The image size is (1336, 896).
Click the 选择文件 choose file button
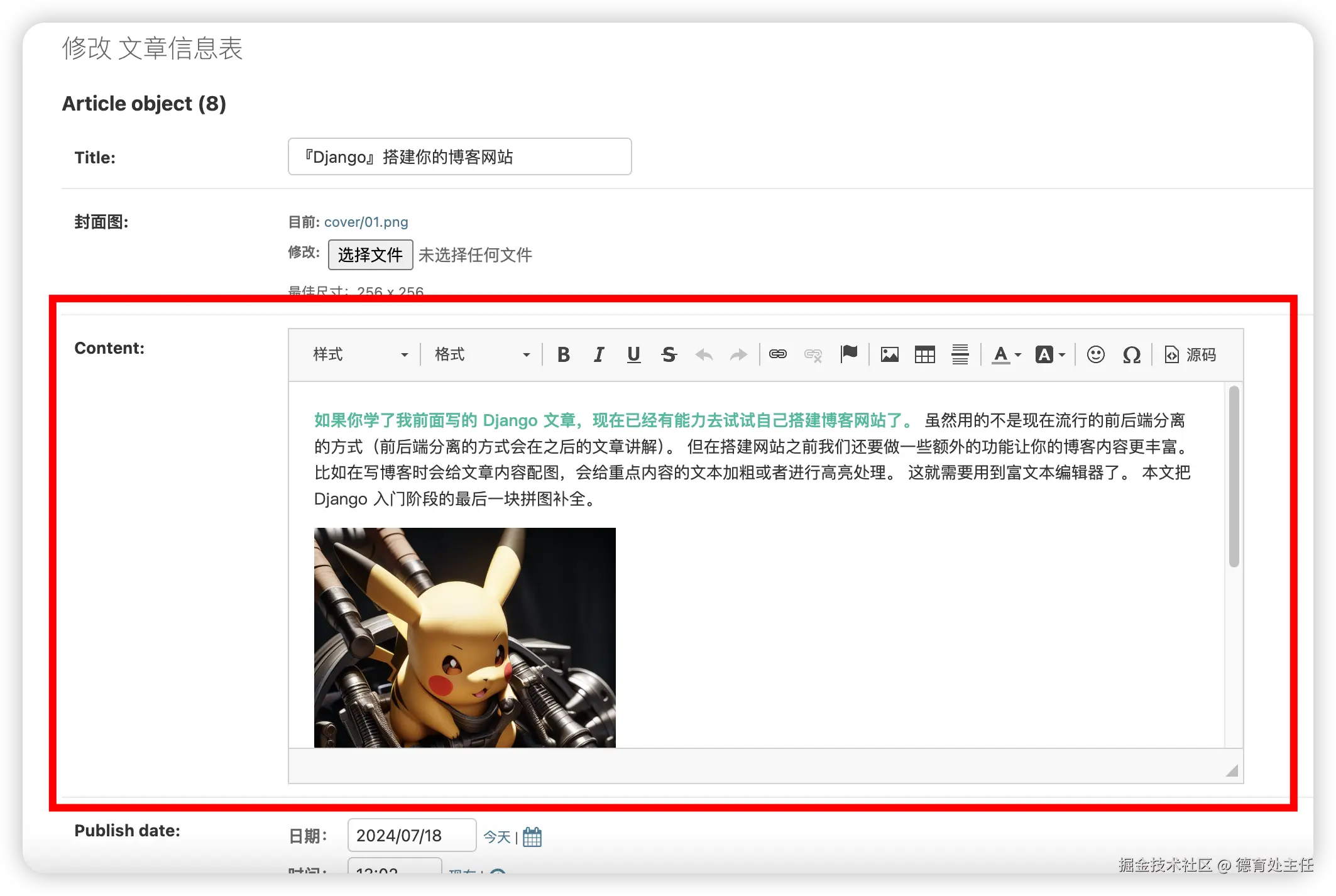tap(370, 255)
